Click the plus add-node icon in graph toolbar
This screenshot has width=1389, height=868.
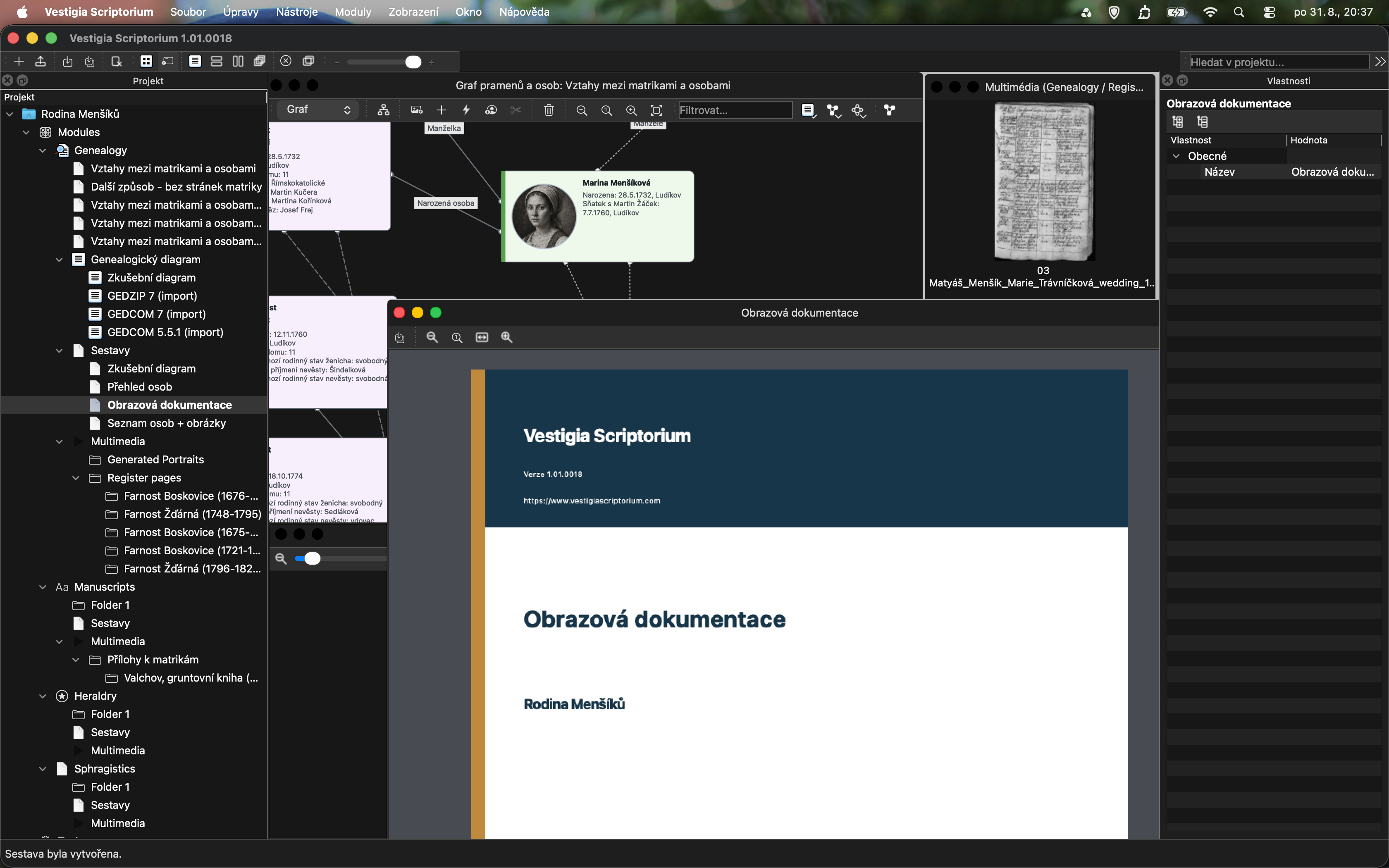(x=442, y=110)
